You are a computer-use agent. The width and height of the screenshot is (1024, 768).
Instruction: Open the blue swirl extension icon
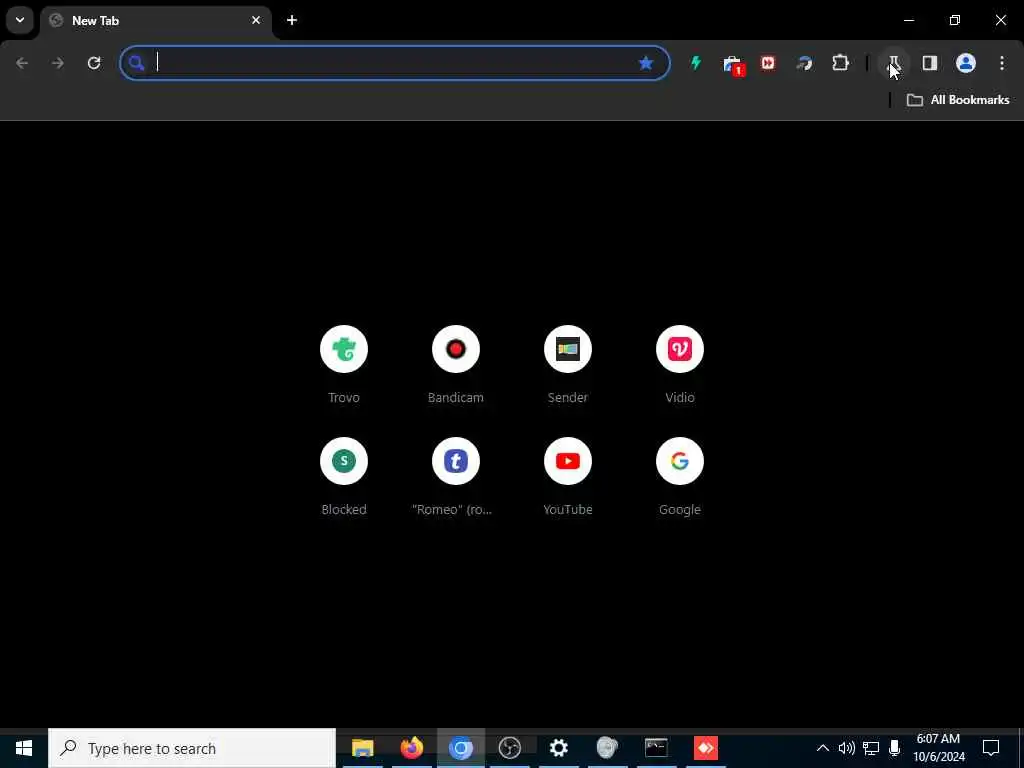click(x=805, y=63)
